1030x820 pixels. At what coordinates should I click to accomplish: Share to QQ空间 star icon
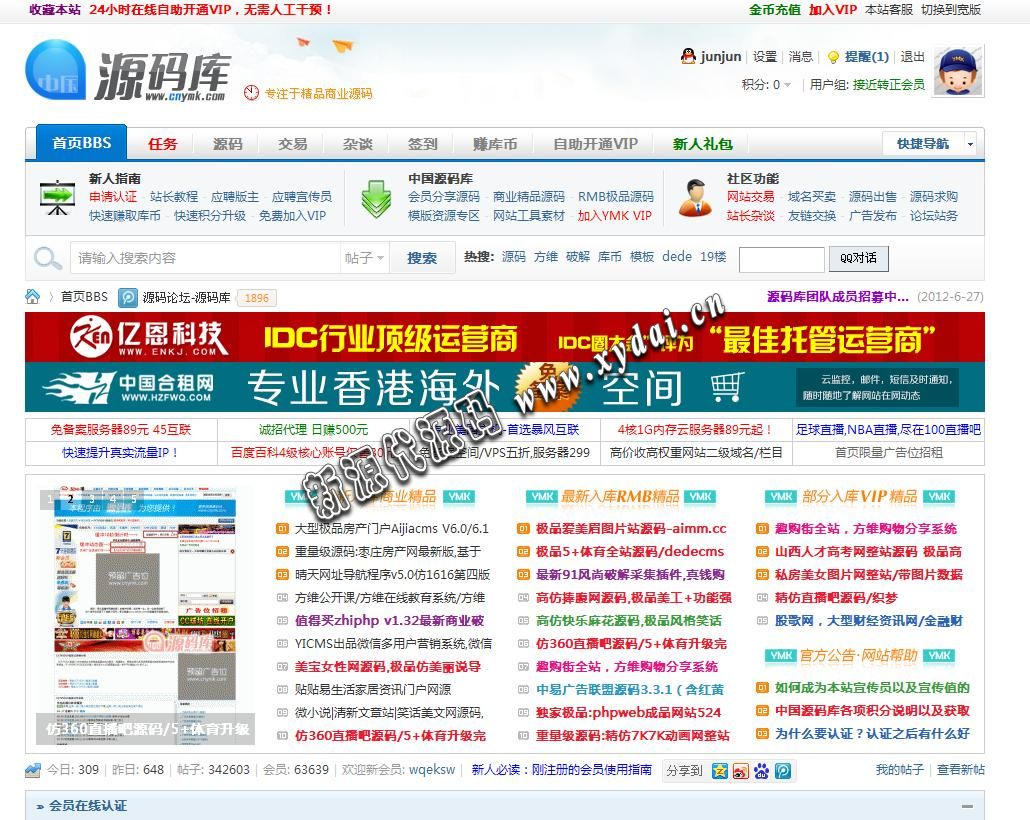pyautogui.click(x=720, y=771)
